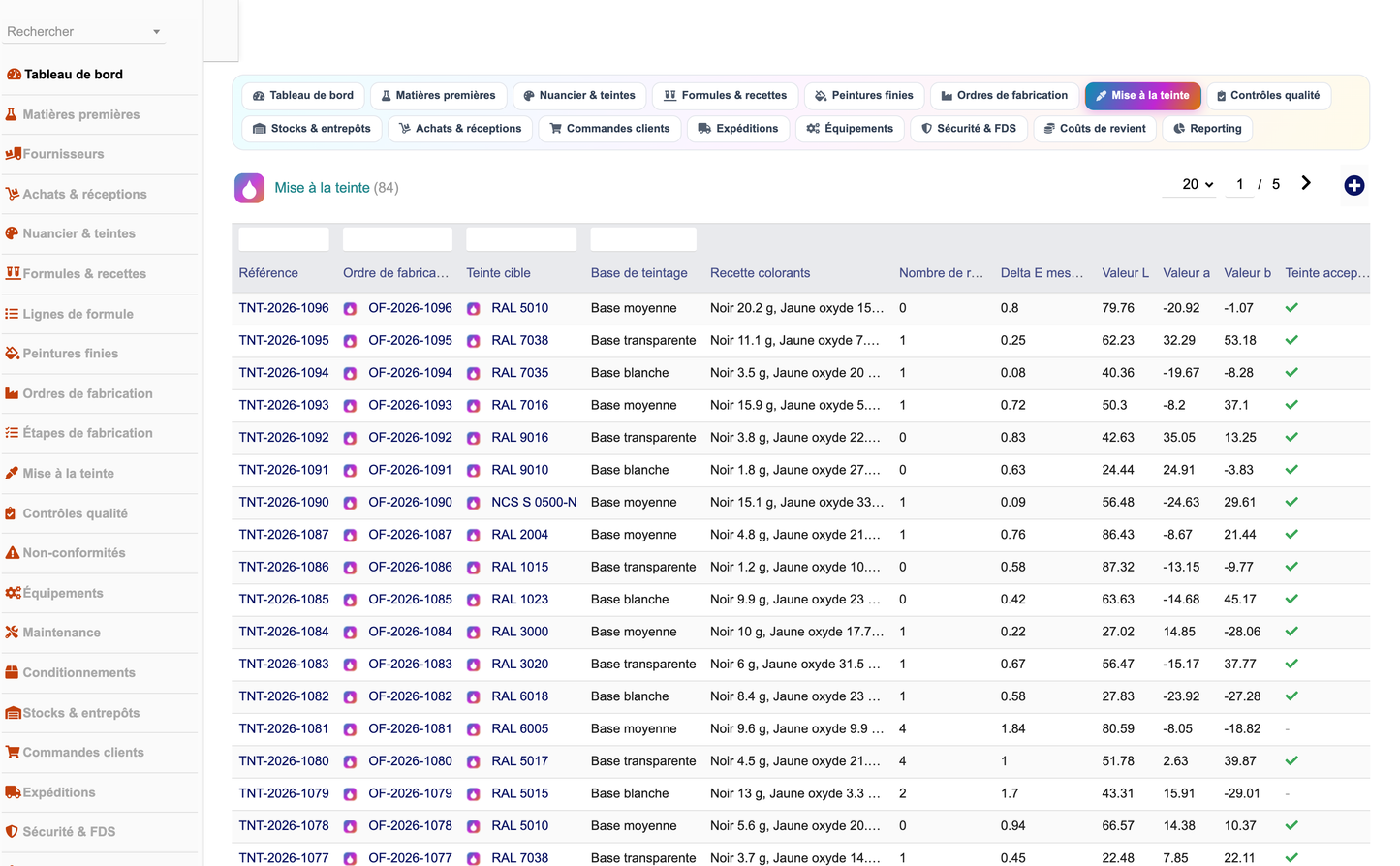Open record TNT-2026-1096
Screen dimensions: 1400x866
click(284, 308)
